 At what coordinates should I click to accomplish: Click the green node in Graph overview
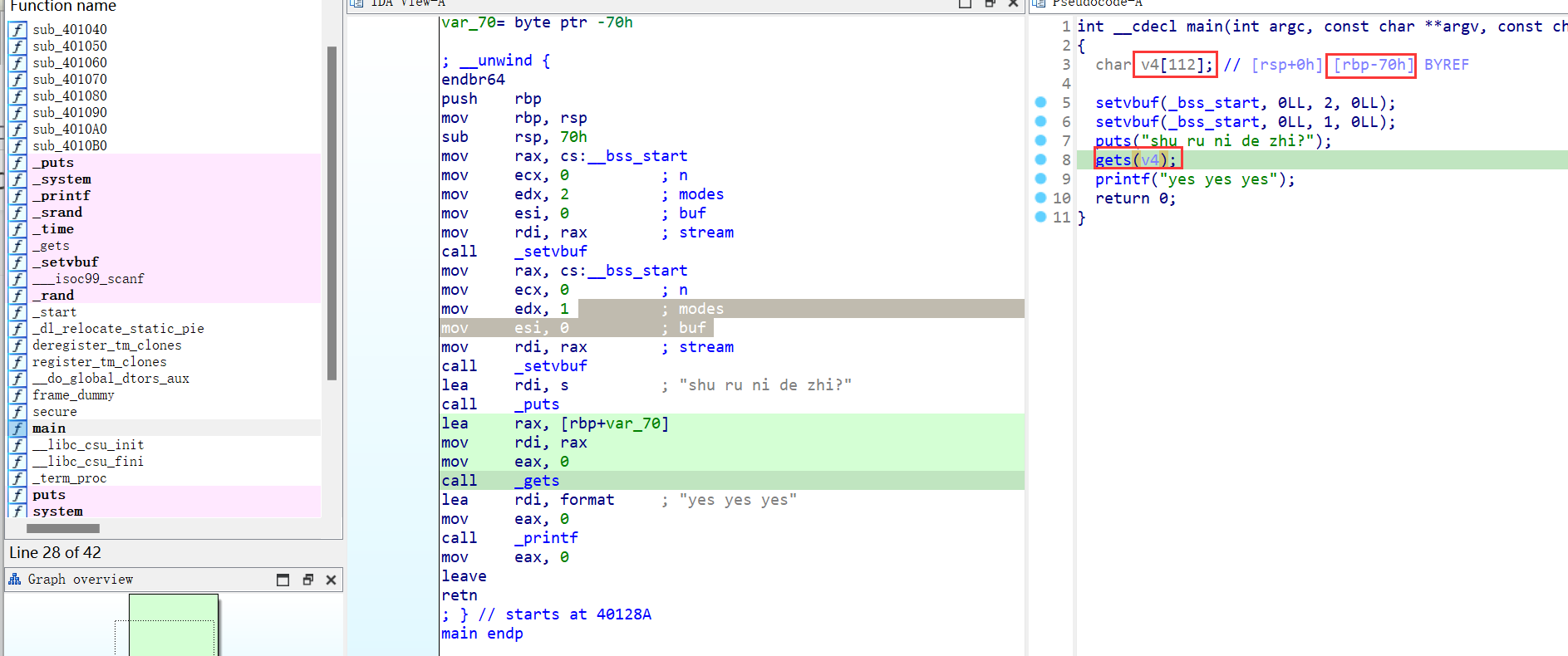(x=174, y=624)
